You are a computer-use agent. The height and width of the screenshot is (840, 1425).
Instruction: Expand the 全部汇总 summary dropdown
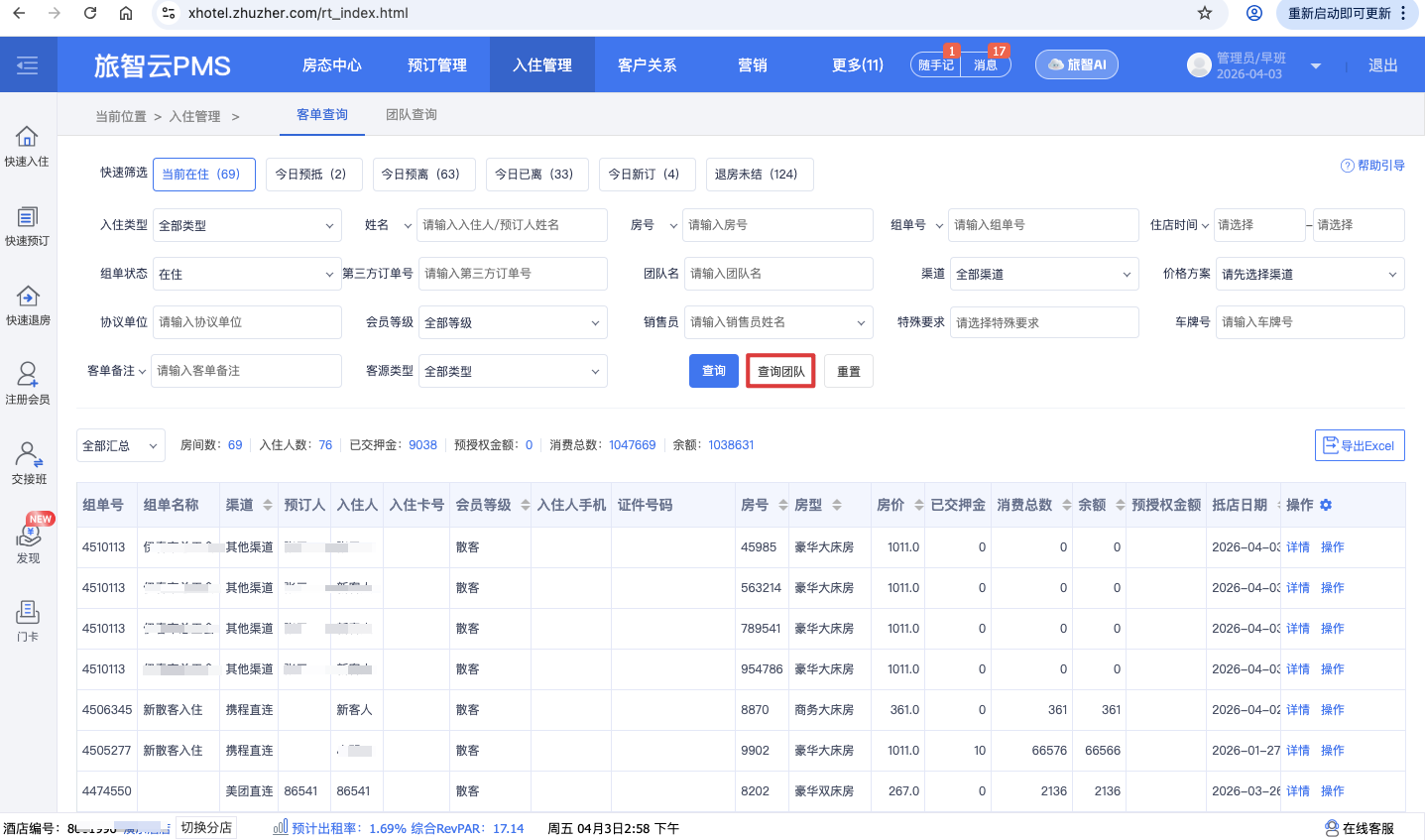click(120, 446)
